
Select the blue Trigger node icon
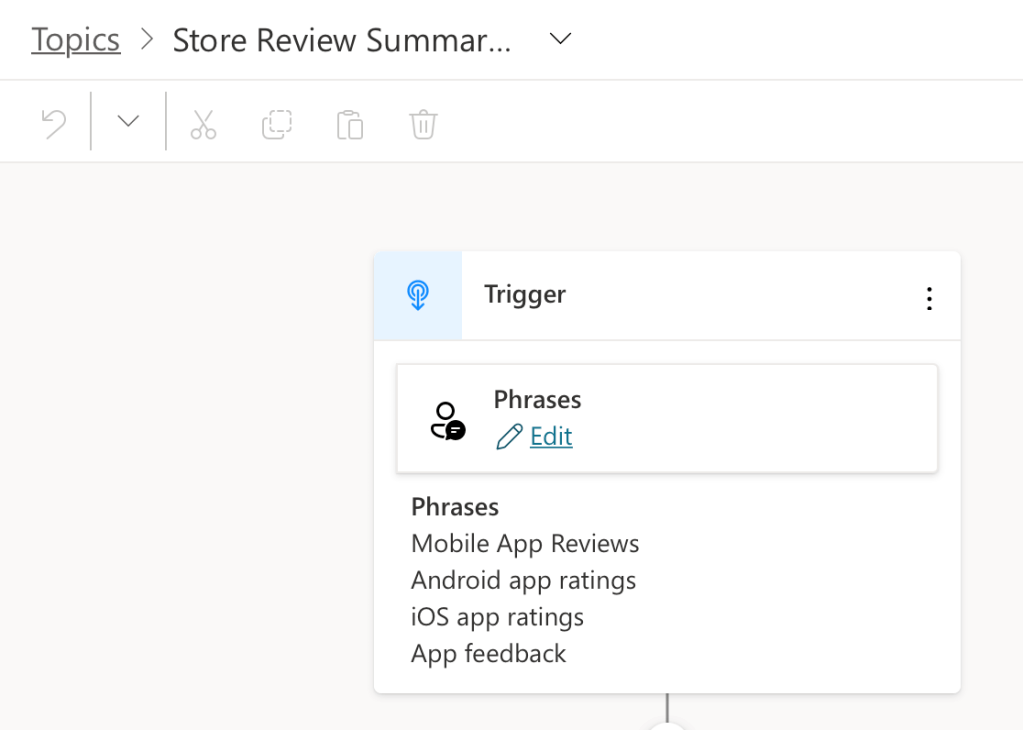tap(418, 295)
